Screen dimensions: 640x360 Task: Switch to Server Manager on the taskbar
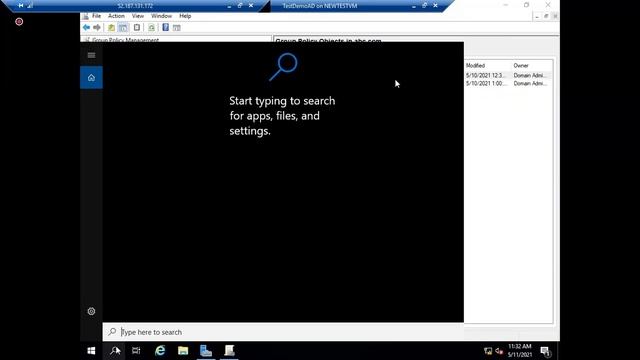click(x=206, y=351)
